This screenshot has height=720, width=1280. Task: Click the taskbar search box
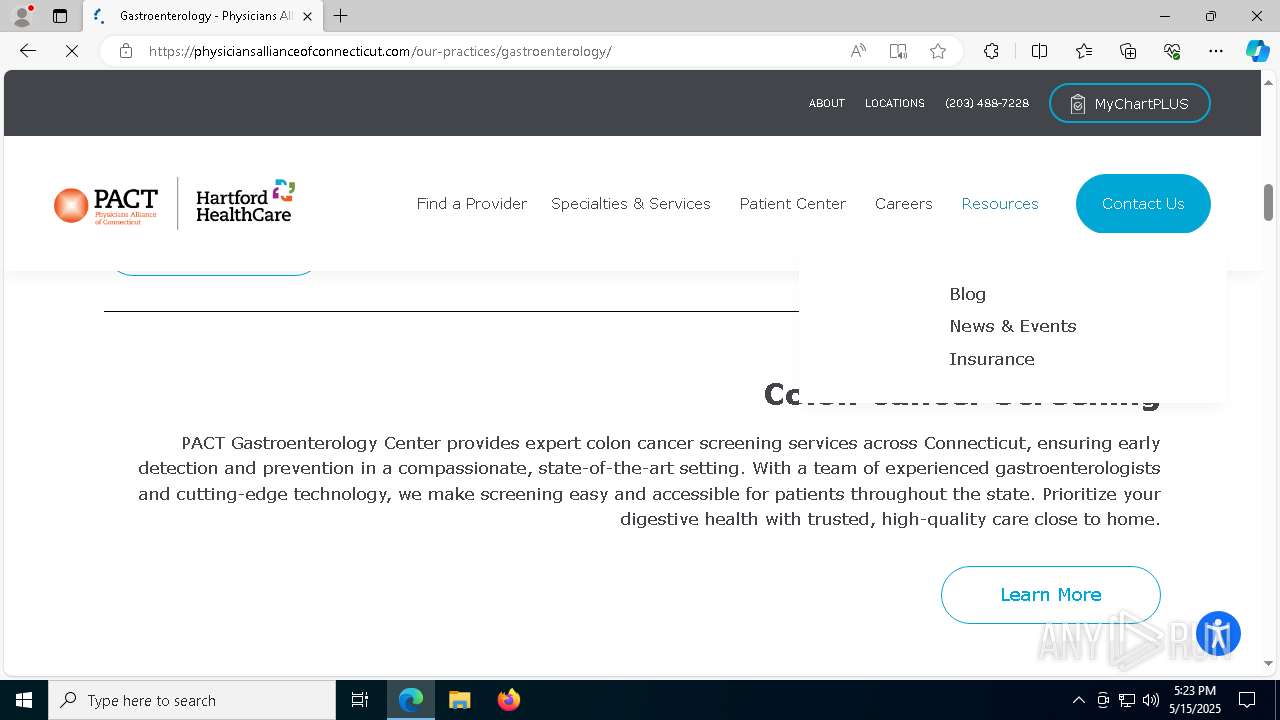(192, 700)
